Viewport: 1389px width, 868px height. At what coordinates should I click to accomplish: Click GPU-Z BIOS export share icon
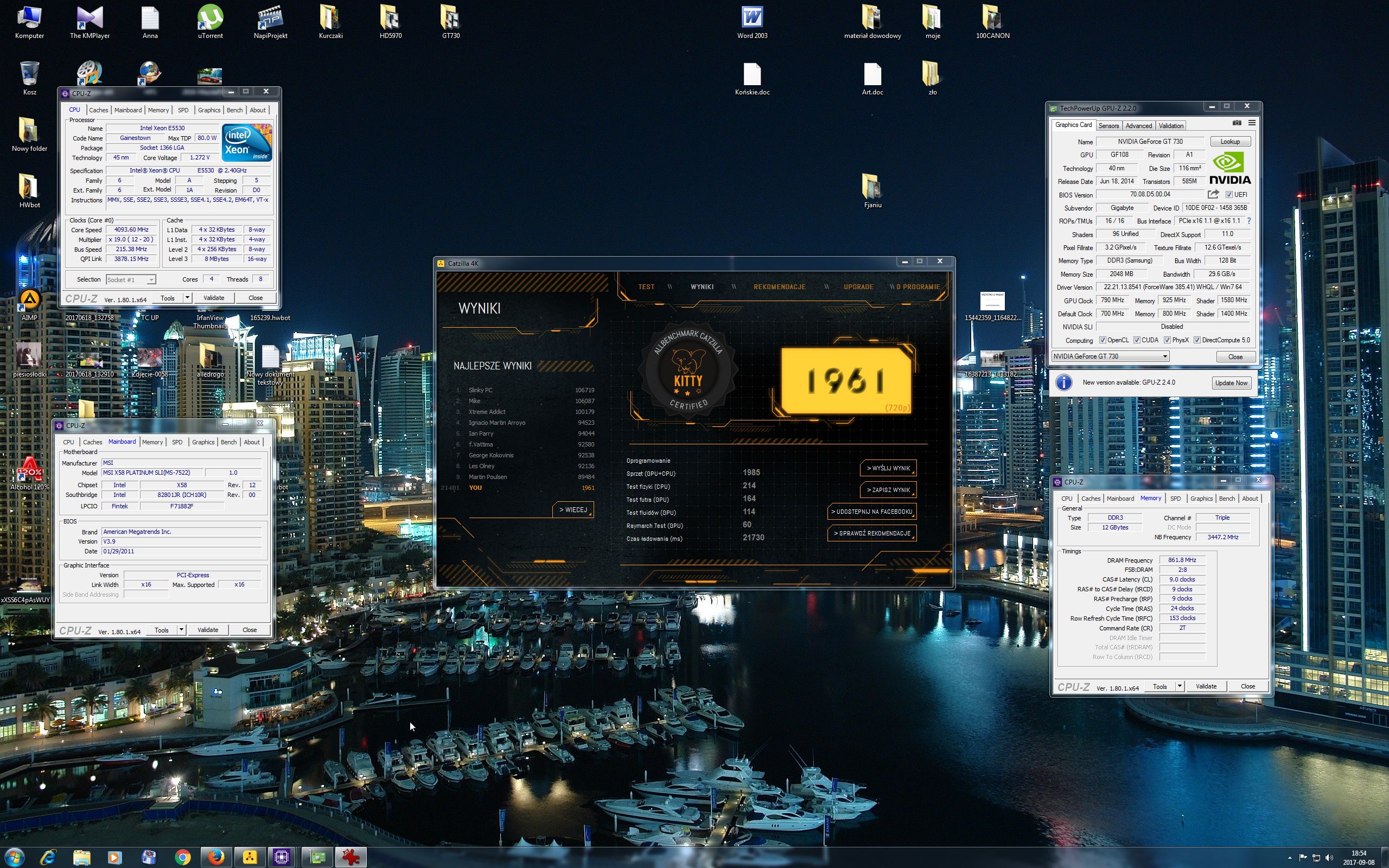click(x=1213, y=194)
